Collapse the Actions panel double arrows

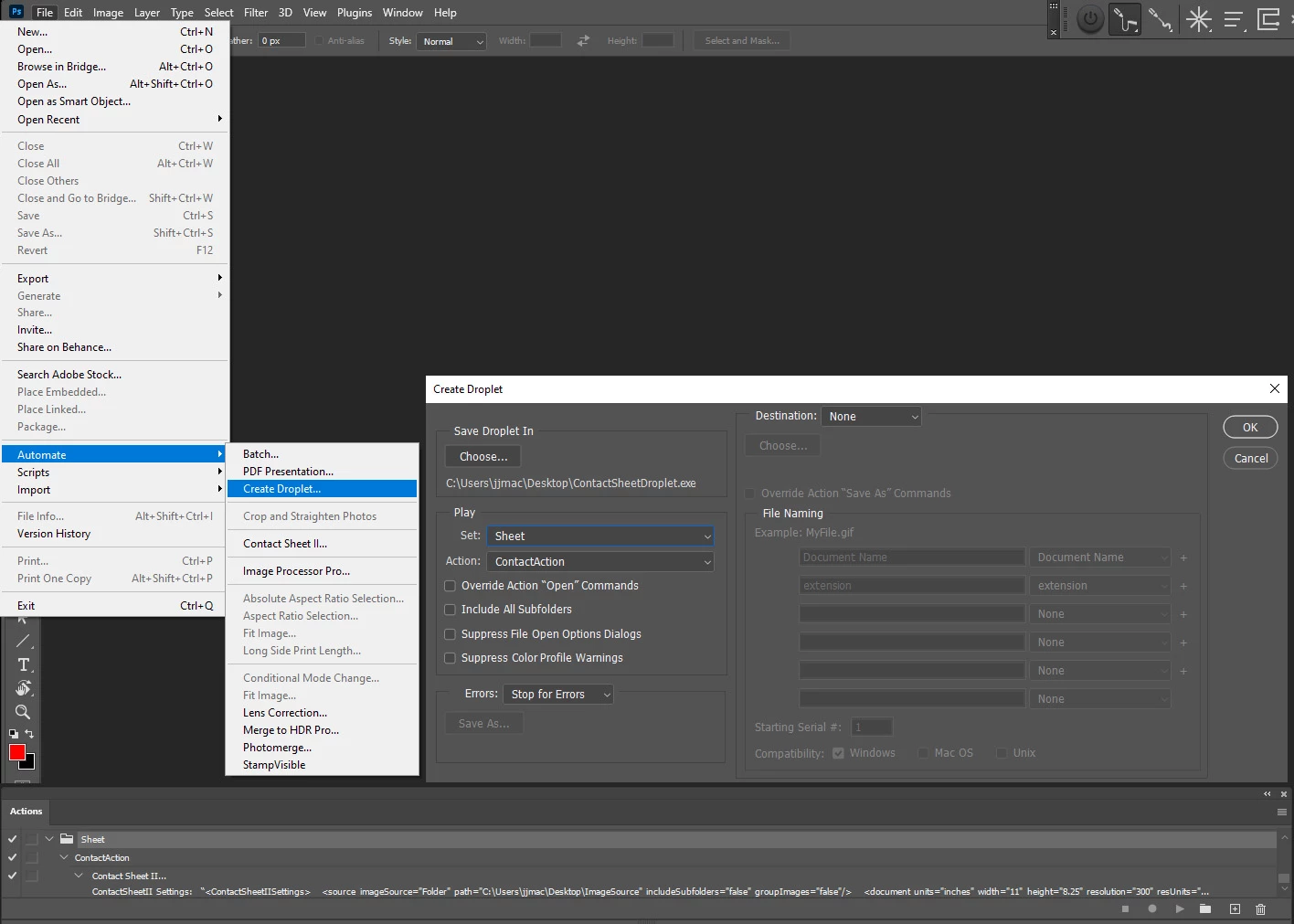(1267, 794)
